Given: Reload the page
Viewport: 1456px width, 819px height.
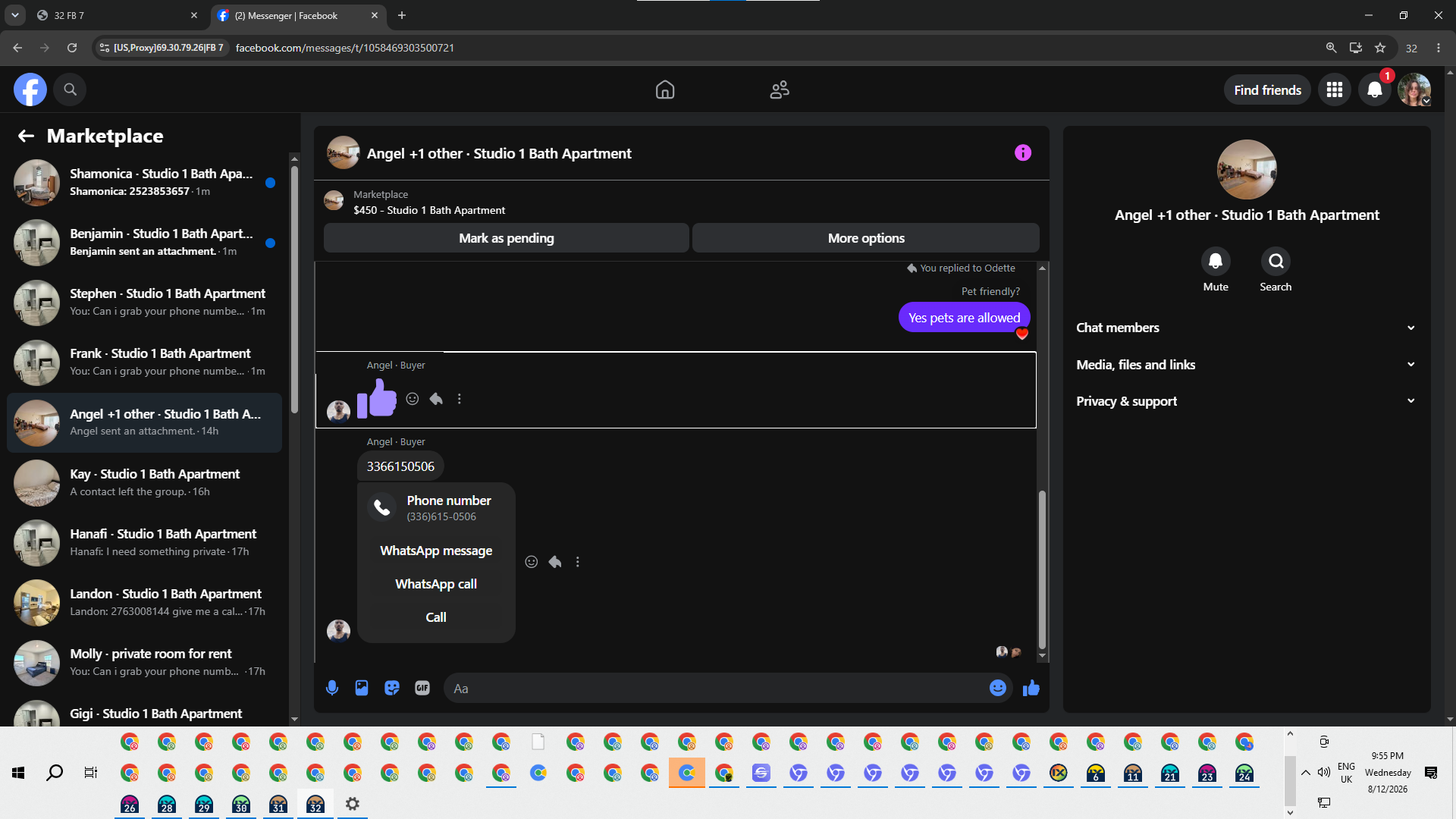Looking at the screenshot, I should pyautogui.click(x=72, y=48).
